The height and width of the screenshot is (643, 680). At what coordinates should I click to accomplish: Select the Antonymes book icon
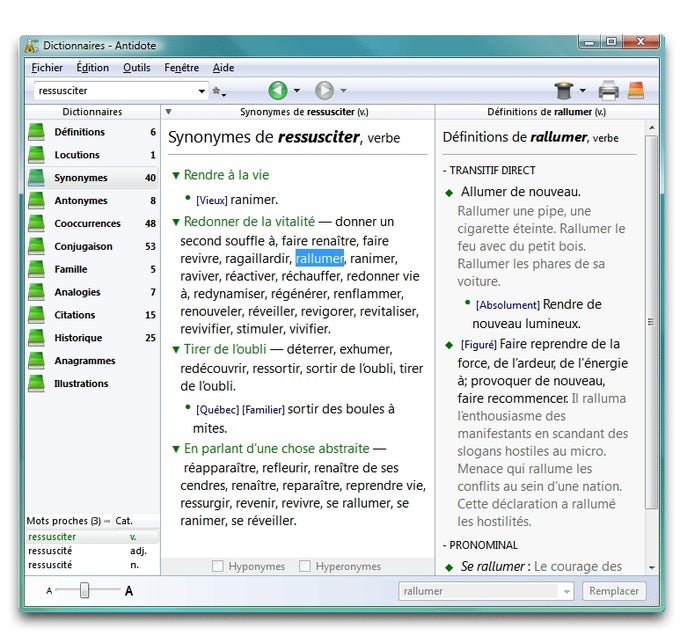(x=36, y=201)
